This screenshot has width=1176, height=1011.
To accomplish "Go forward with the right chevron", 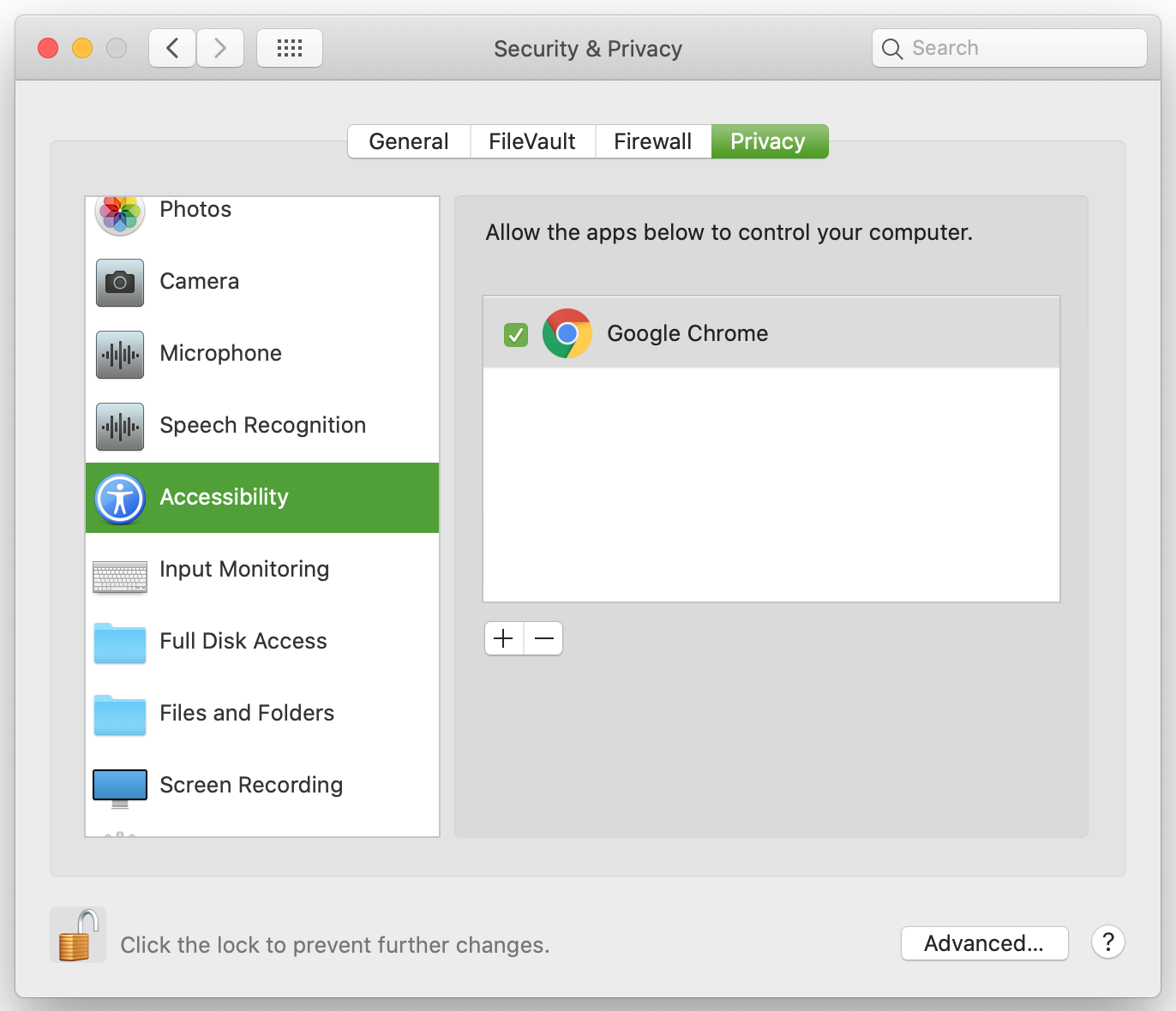I will coord(220,48).
